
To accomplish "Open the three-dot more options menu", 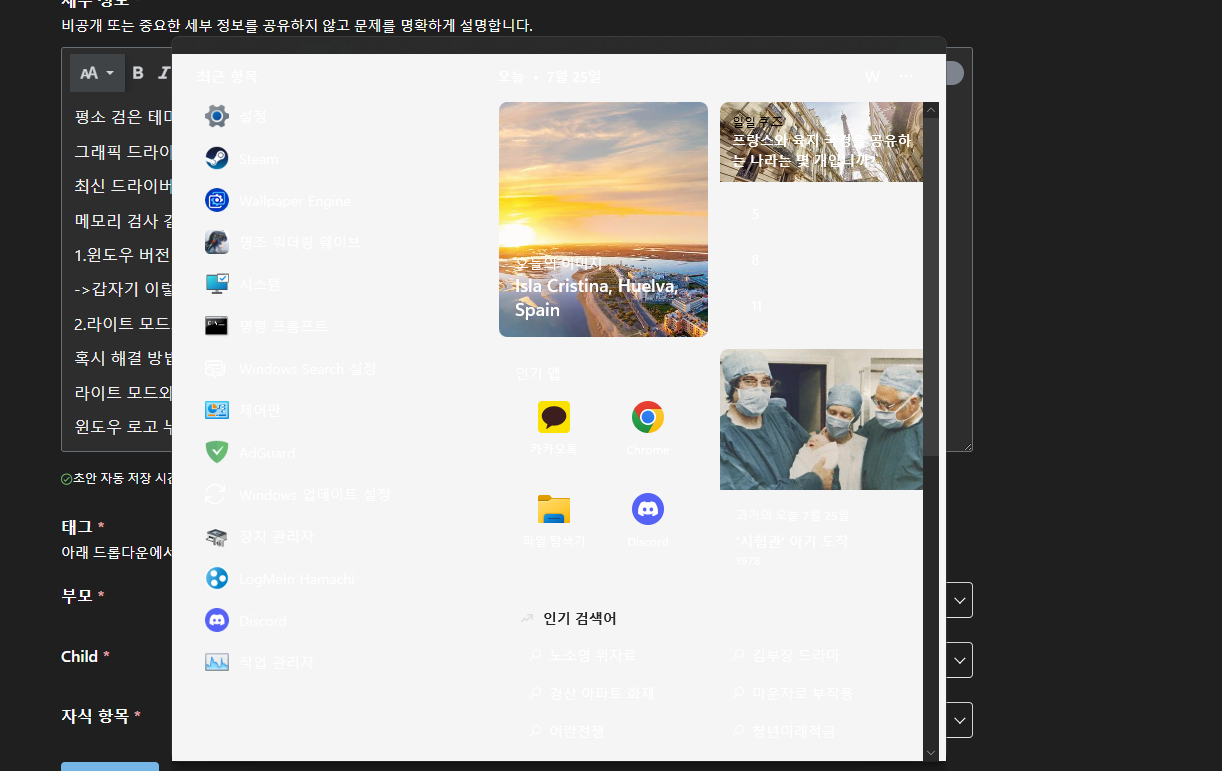I will [x=906, y=77].
